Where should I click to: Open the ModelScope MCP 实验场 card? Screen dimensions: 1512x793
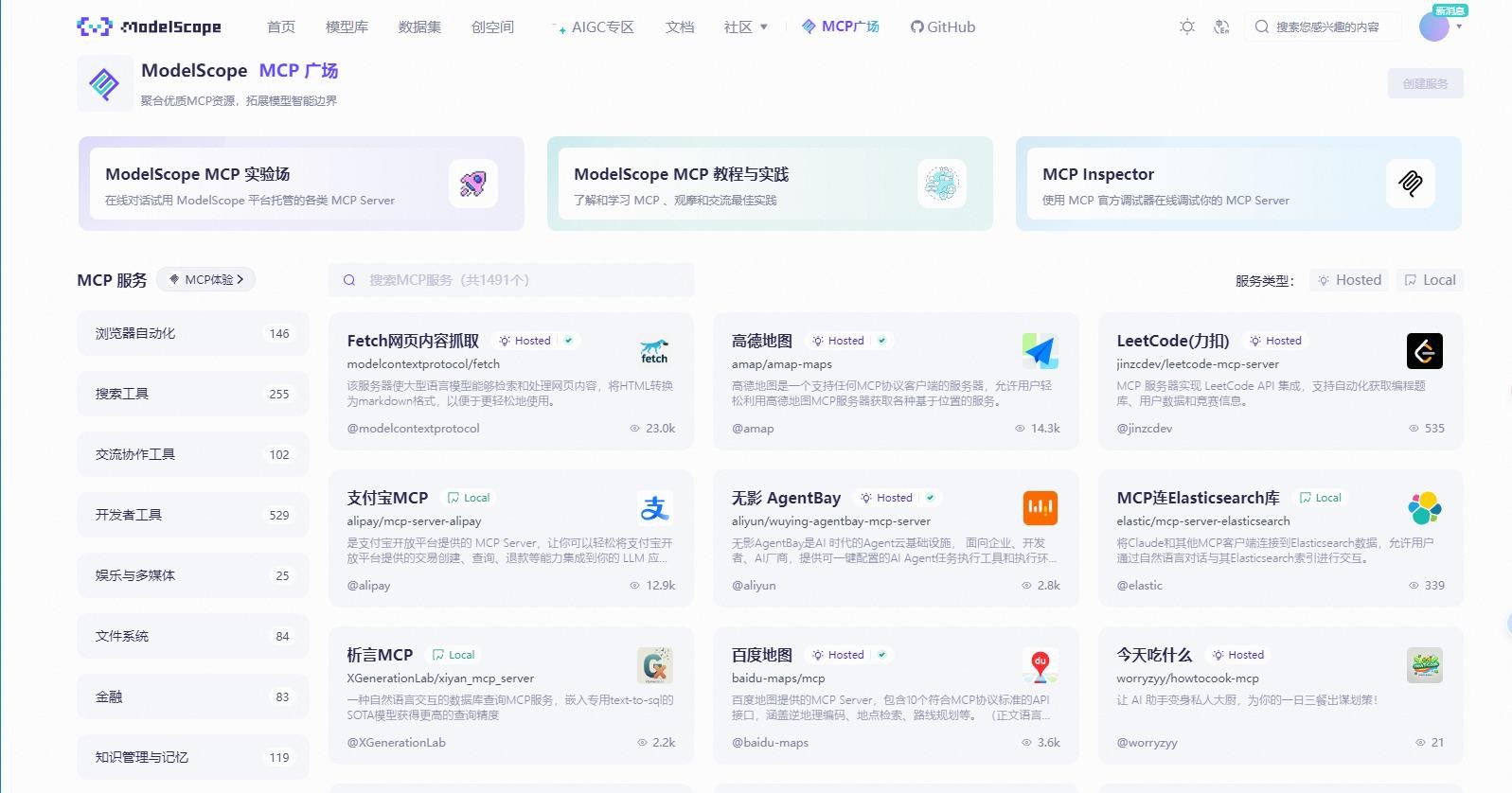[301, 184]
